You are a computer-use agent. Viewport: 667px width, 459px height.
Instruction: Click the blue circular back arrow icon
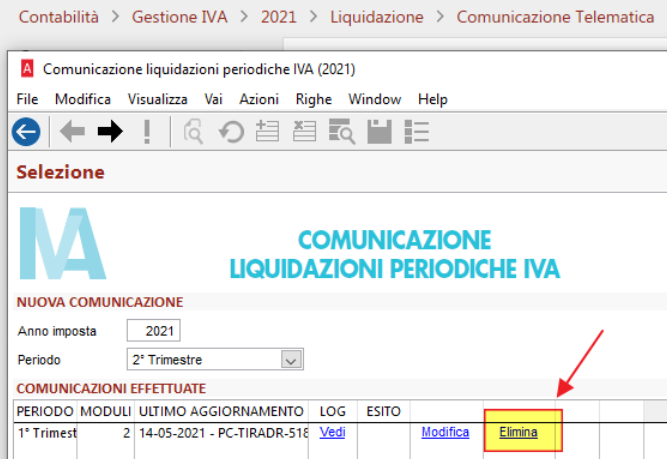(x=26, y=132)
